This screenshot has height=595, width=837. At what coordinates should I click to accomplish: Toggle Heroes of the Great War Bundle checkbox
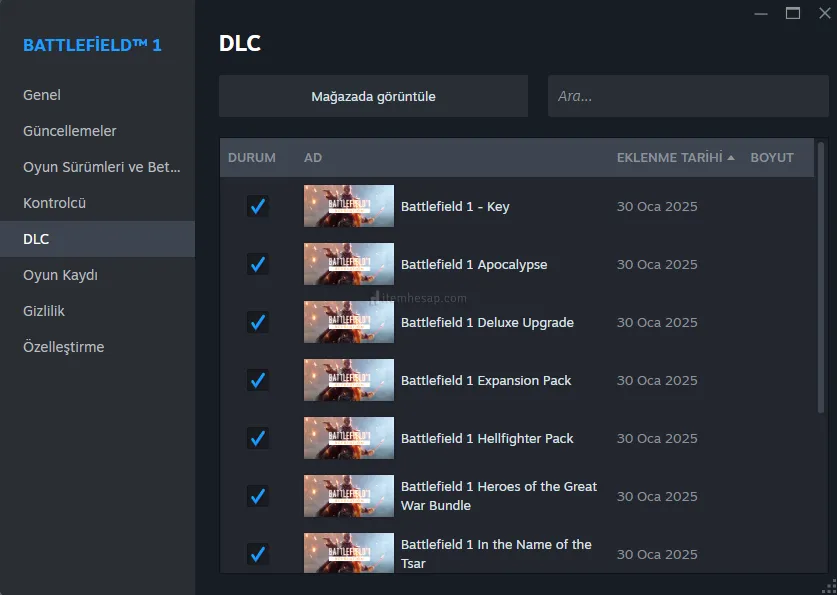pyautogui.click(x=258, y=496)
